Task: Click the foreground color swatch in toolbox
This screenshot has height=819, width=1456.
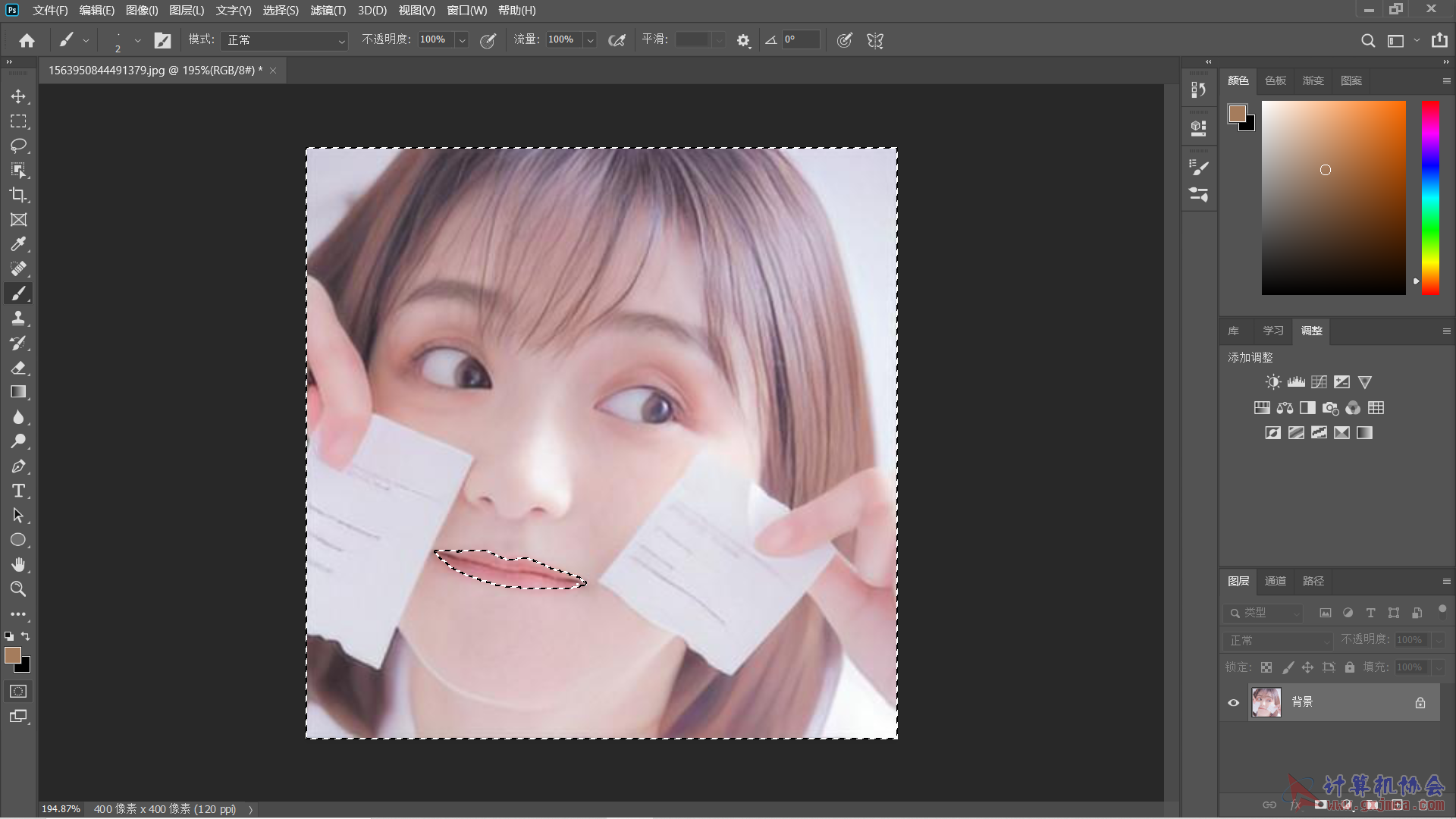Action: (x=13, y=655)
